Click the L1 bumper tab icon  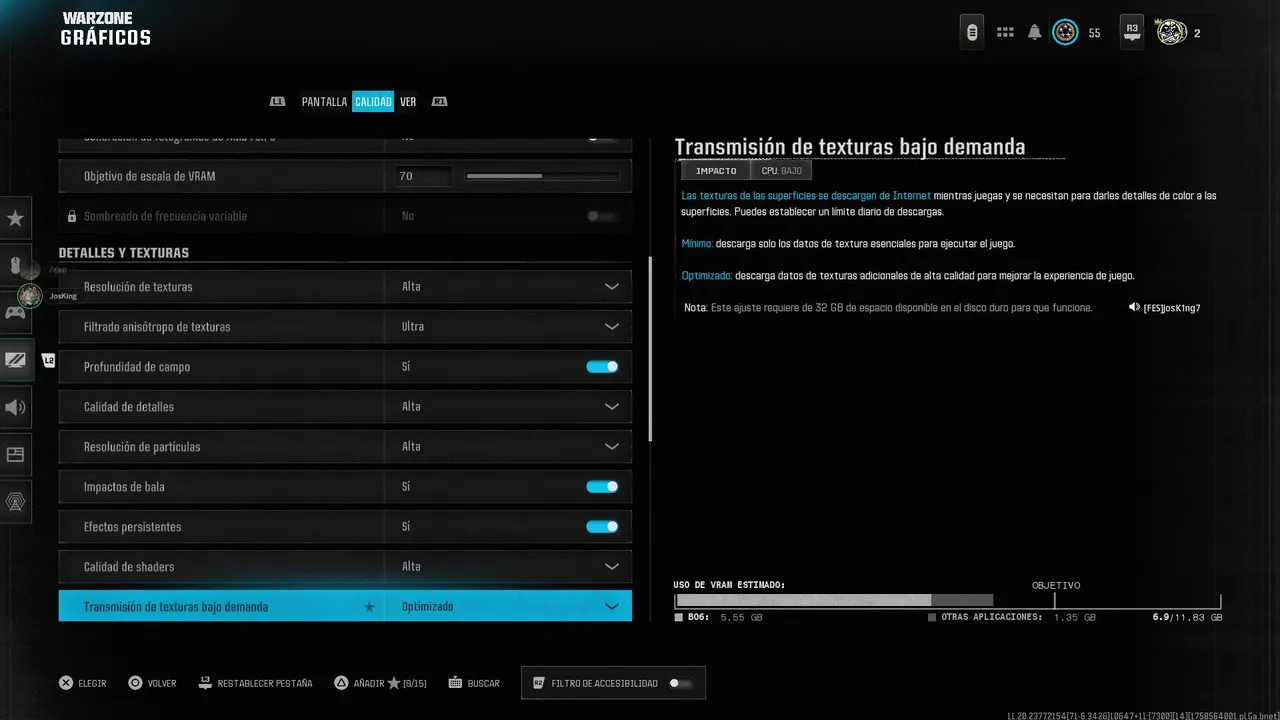[x=278, y=102]
